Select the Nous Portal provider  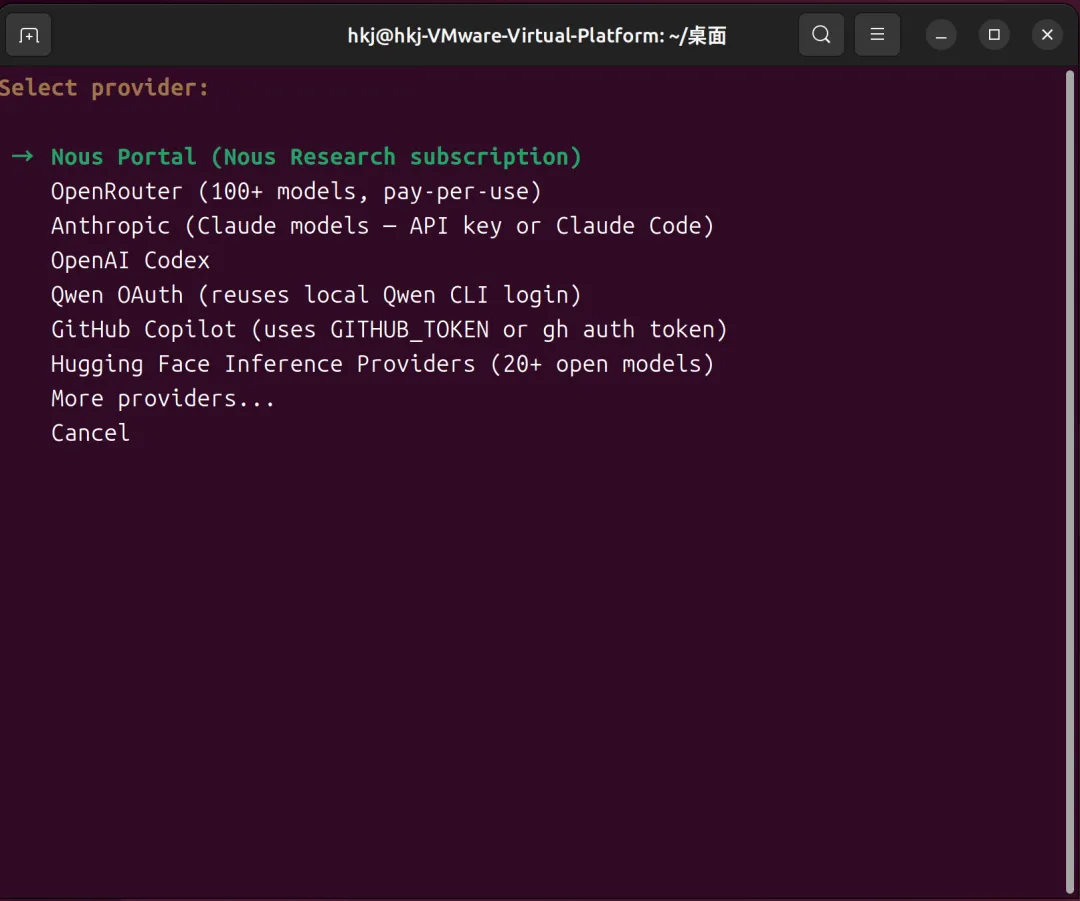[316, 157]
